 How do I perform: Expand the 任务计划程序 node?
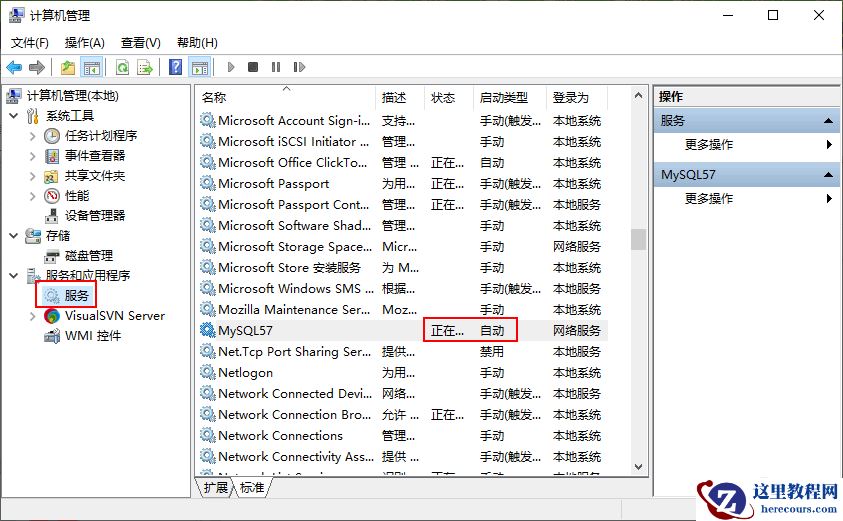pyautogui.click(x=33, y=136)
